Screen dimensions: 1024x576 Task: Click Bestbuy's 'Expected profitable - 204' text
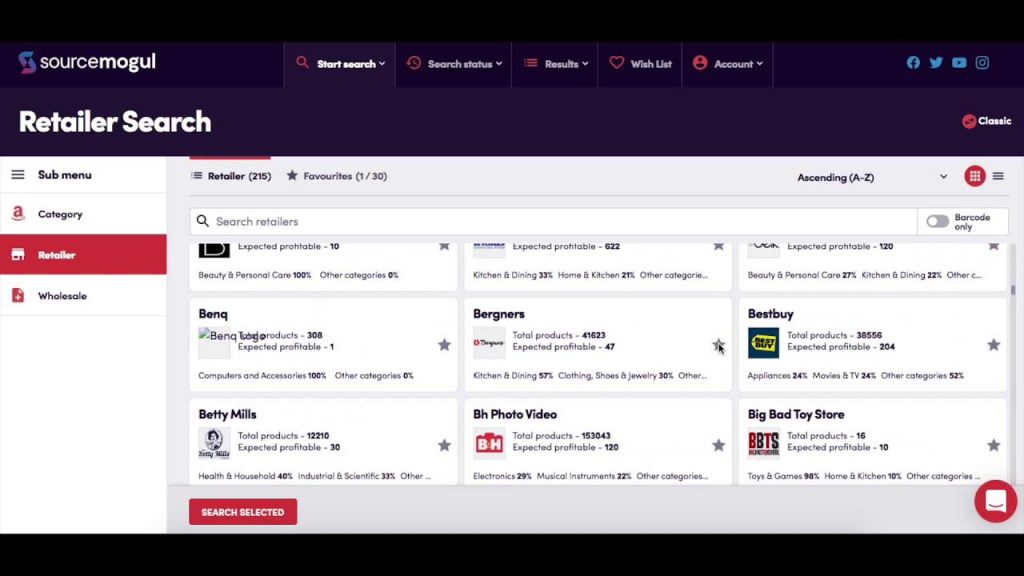pos(841,347)
